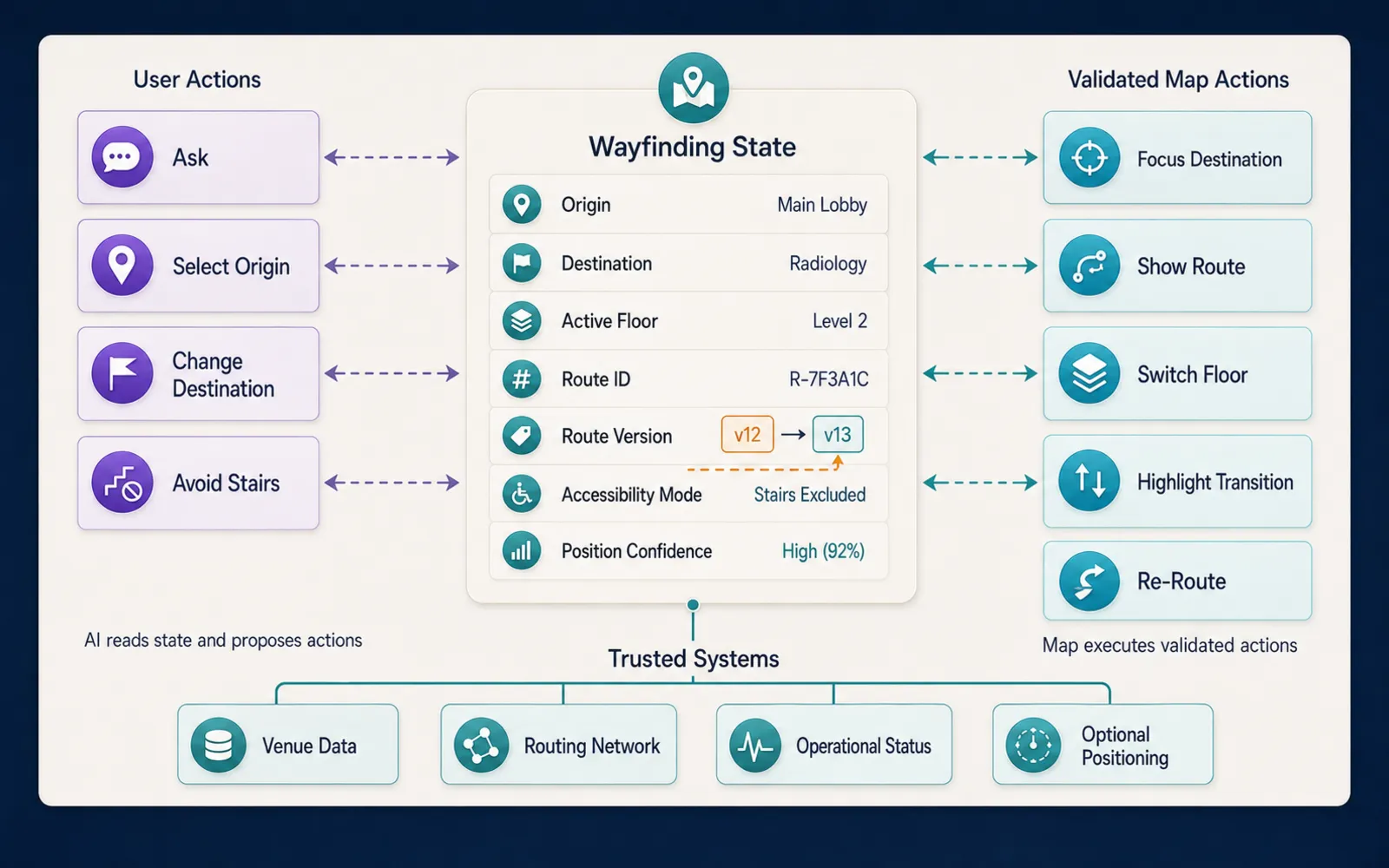The height and width of the screenshot is (868, 1389).
Task: Click the Highlight Transition label
Action: [x=1215, y=482]
